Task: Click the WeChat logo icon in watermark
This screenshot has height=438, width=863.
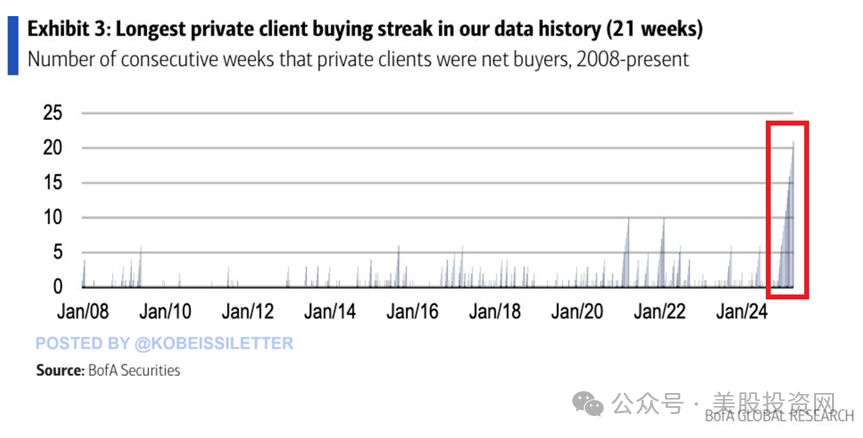Action: coord(588,404)
